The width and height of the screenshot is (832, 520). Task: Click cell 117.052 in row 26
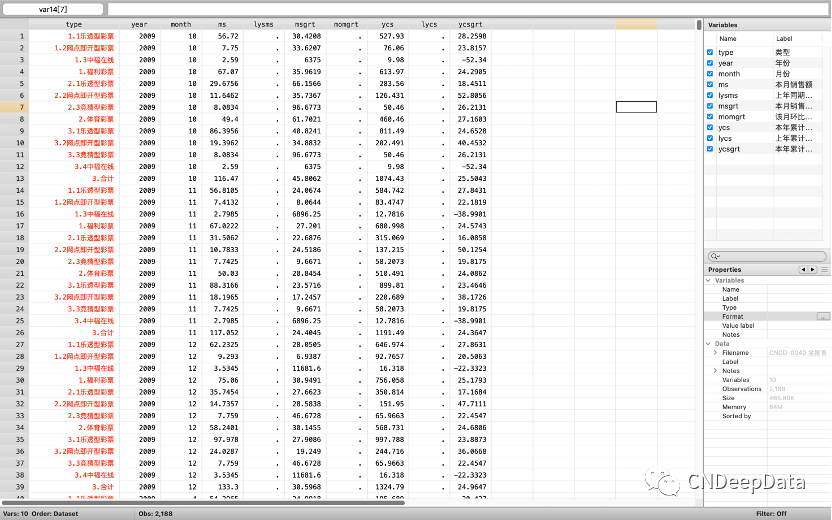(x=222, y=333)
